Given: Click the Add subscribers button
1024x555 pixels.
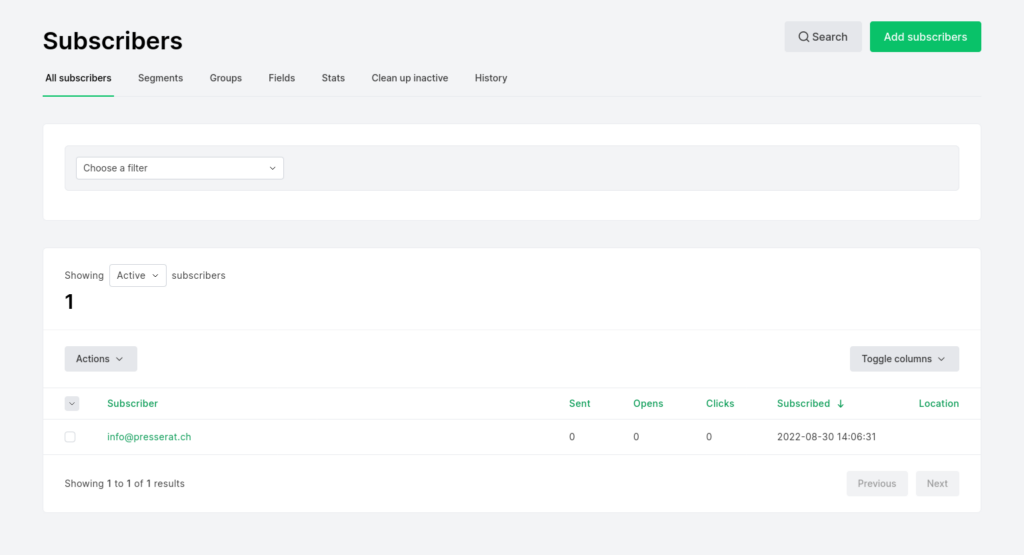Looking at the screenshot, I should pos(925,37).
